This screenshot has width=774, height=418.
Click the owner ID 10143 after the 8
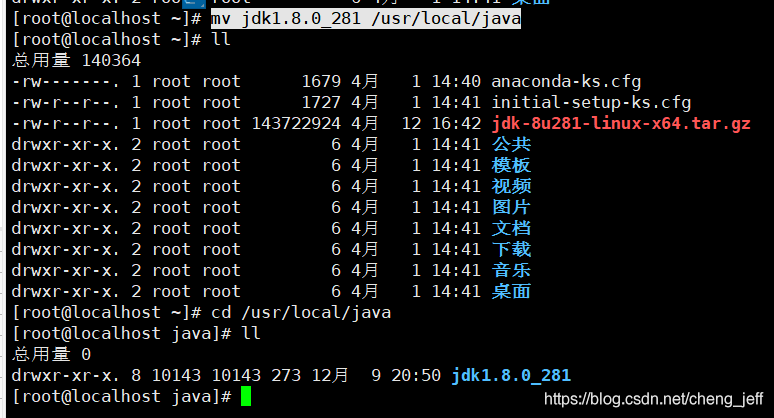tap(176, 376)
